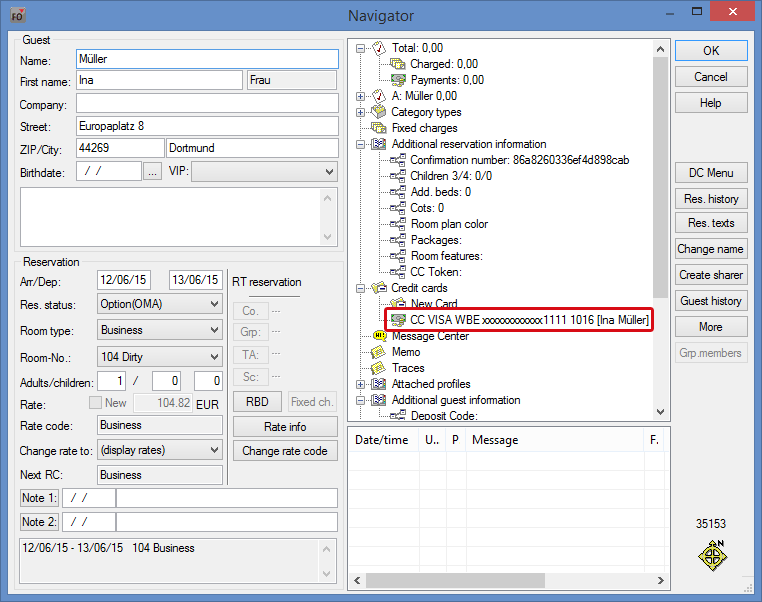
Task: Click the Street input field
Action: coord(206,126)
